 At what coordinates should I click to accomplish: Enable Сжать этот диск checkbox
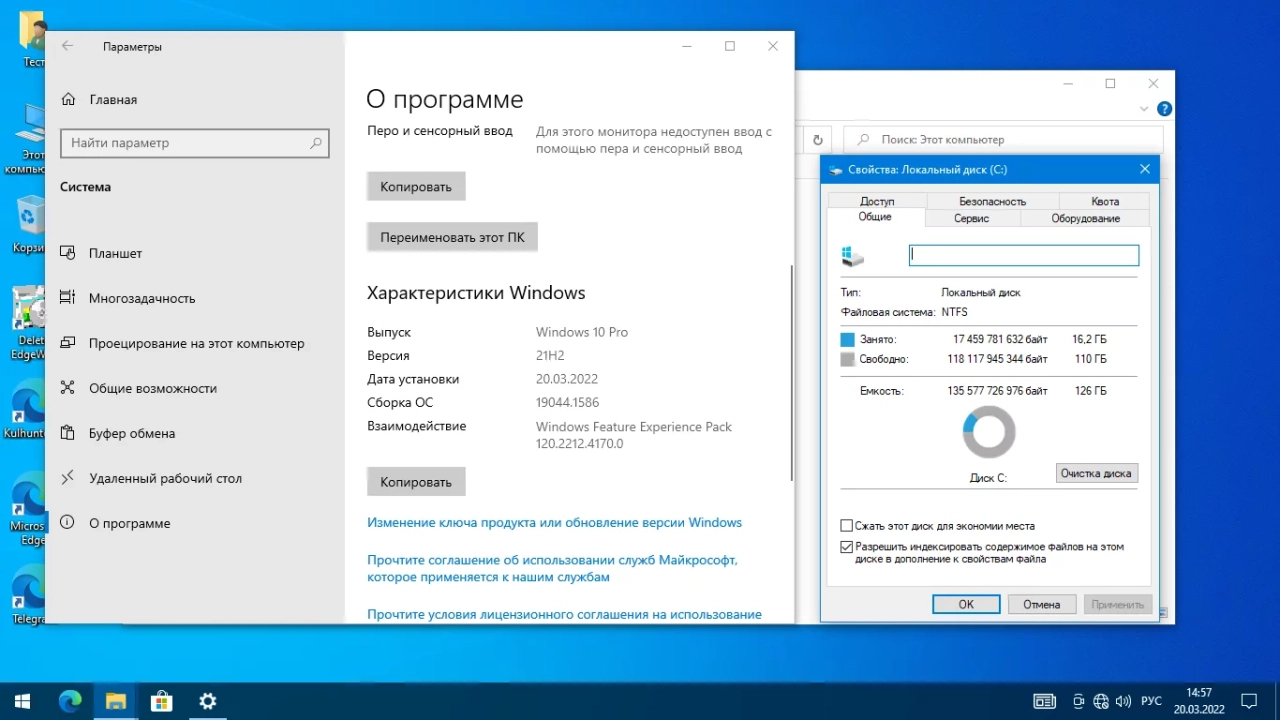pos(847,525)
